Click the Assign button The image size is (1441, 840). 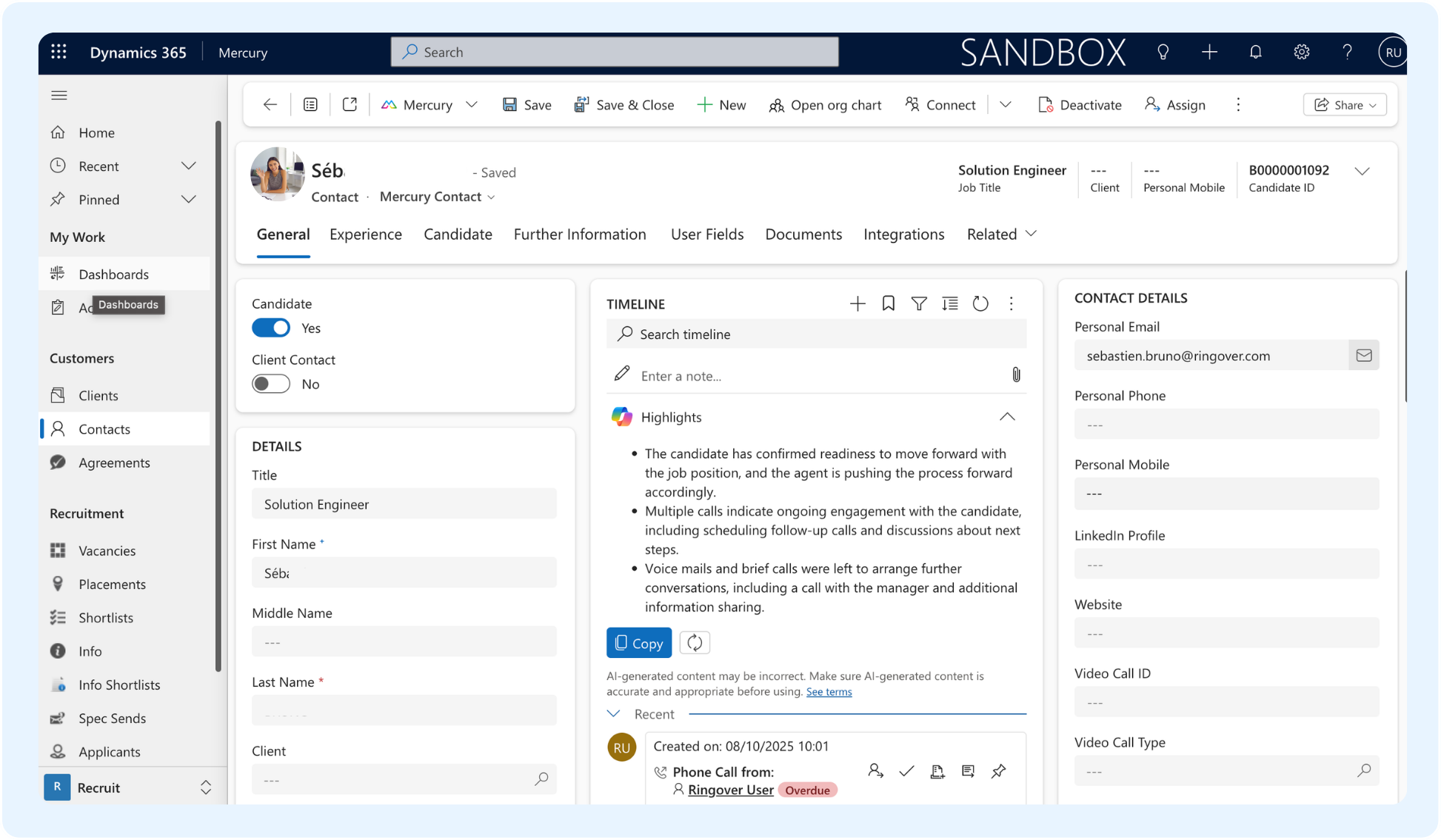(1174, 105)
